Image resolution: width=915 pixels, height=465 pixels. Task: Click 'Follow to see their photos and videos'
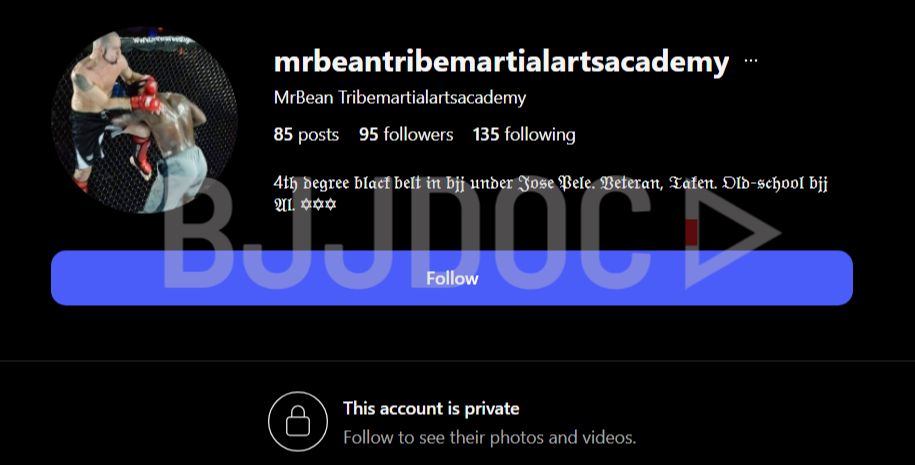coord(490,437)
